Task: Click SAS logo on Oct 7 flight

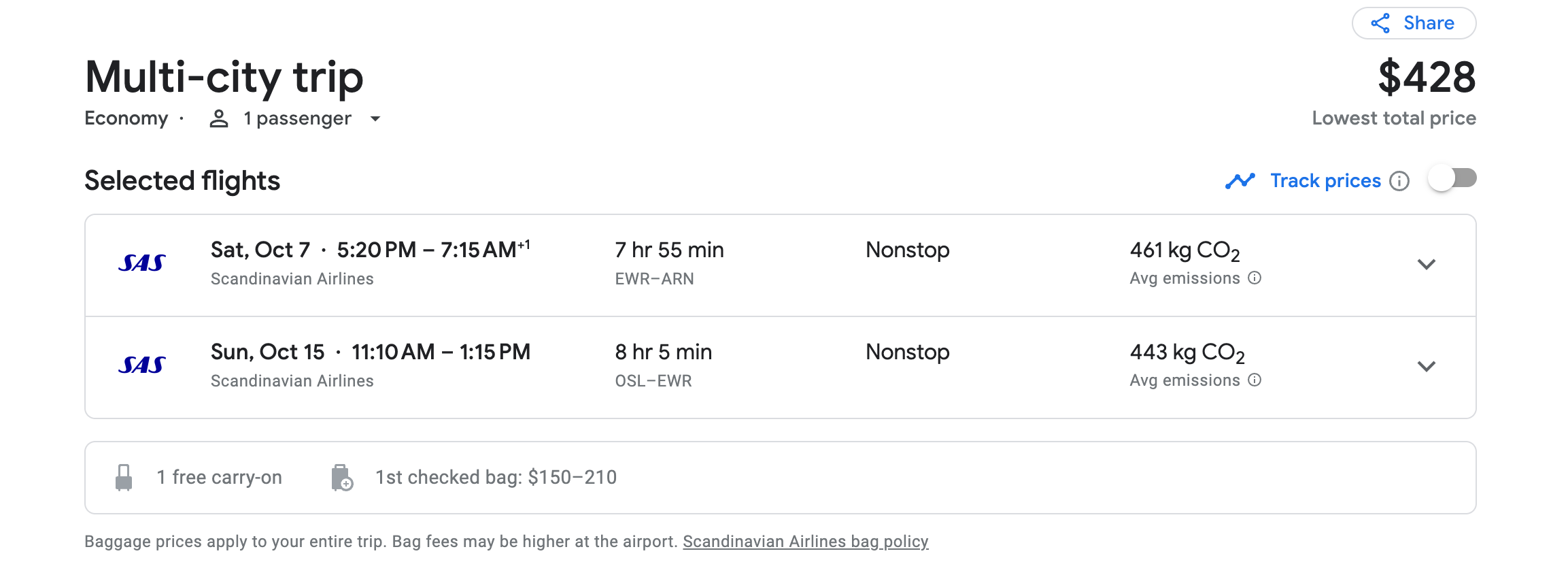Action: 141,263
